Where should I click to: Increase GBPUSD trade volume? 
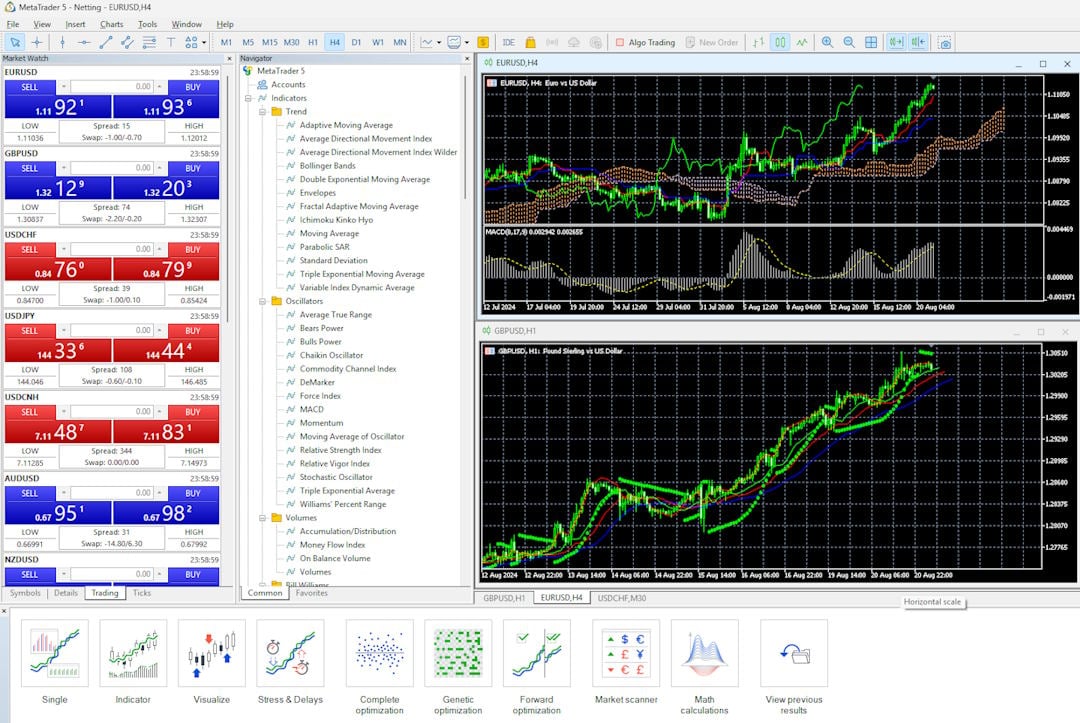[x=159, y=168]
